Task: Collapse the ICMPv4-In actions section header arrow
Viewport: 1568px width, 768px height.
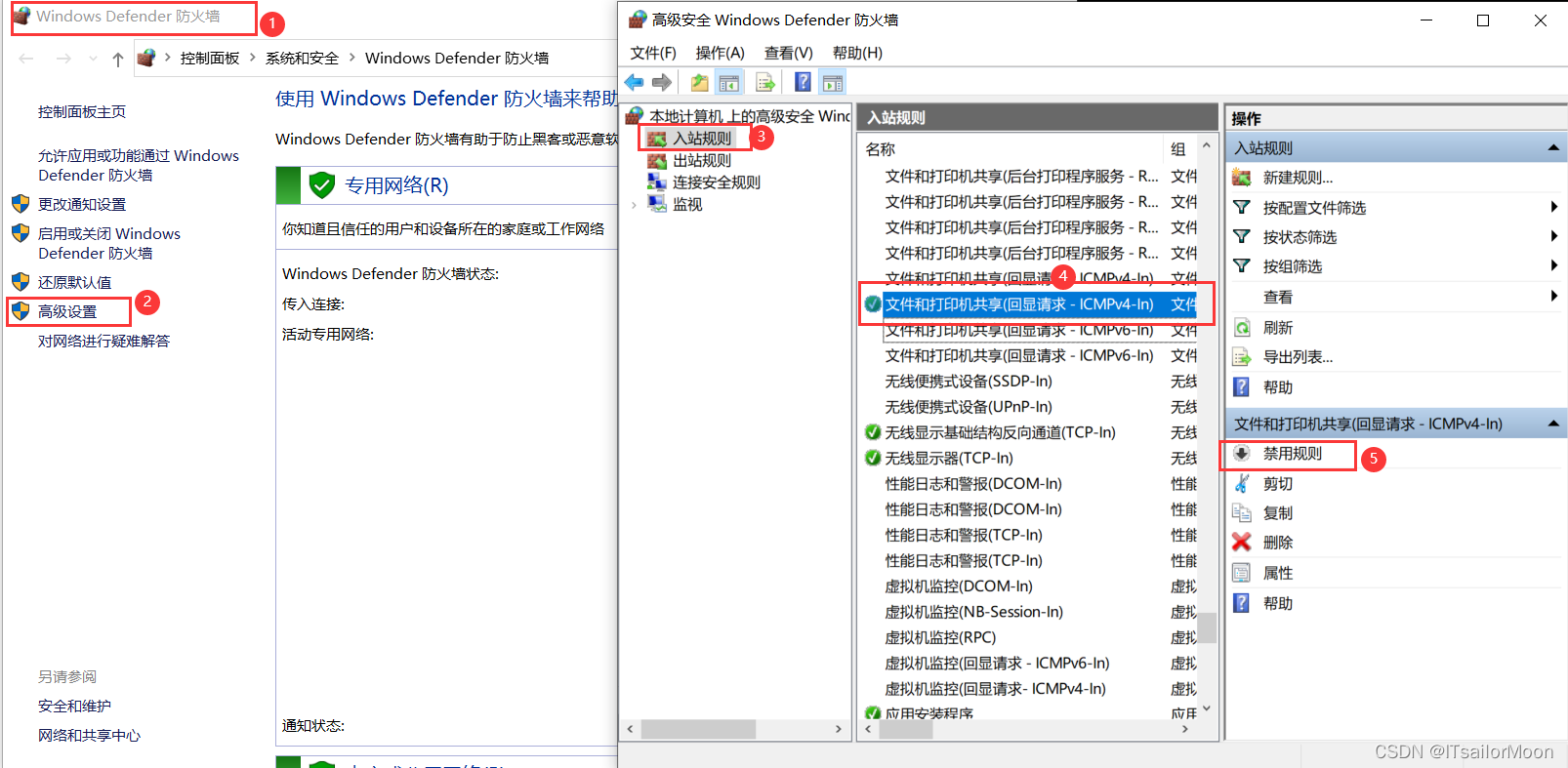Action: point(1553,424)
